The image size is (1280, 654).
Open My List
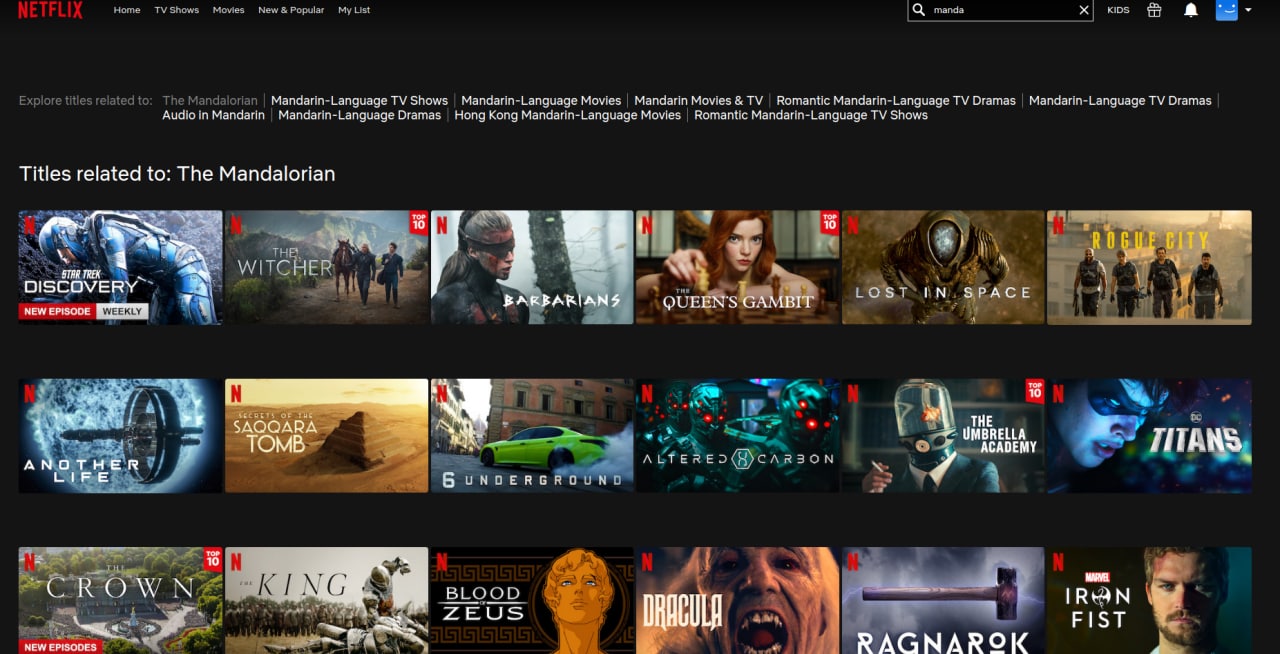click(x=354, y=10)
